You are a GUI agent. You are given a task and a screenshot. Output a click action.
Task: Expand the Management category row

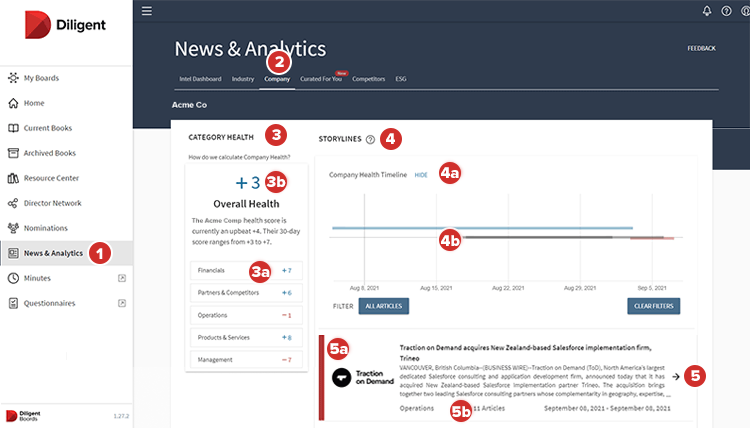[x=245, y=358]
